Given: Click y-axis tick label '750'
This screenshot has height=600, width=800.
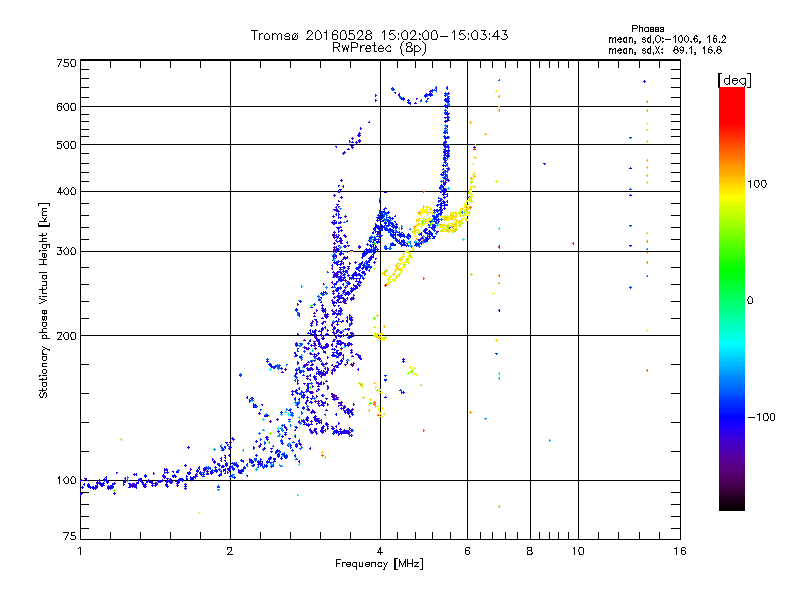Looking at the screenshot, I should pos(66,63).
